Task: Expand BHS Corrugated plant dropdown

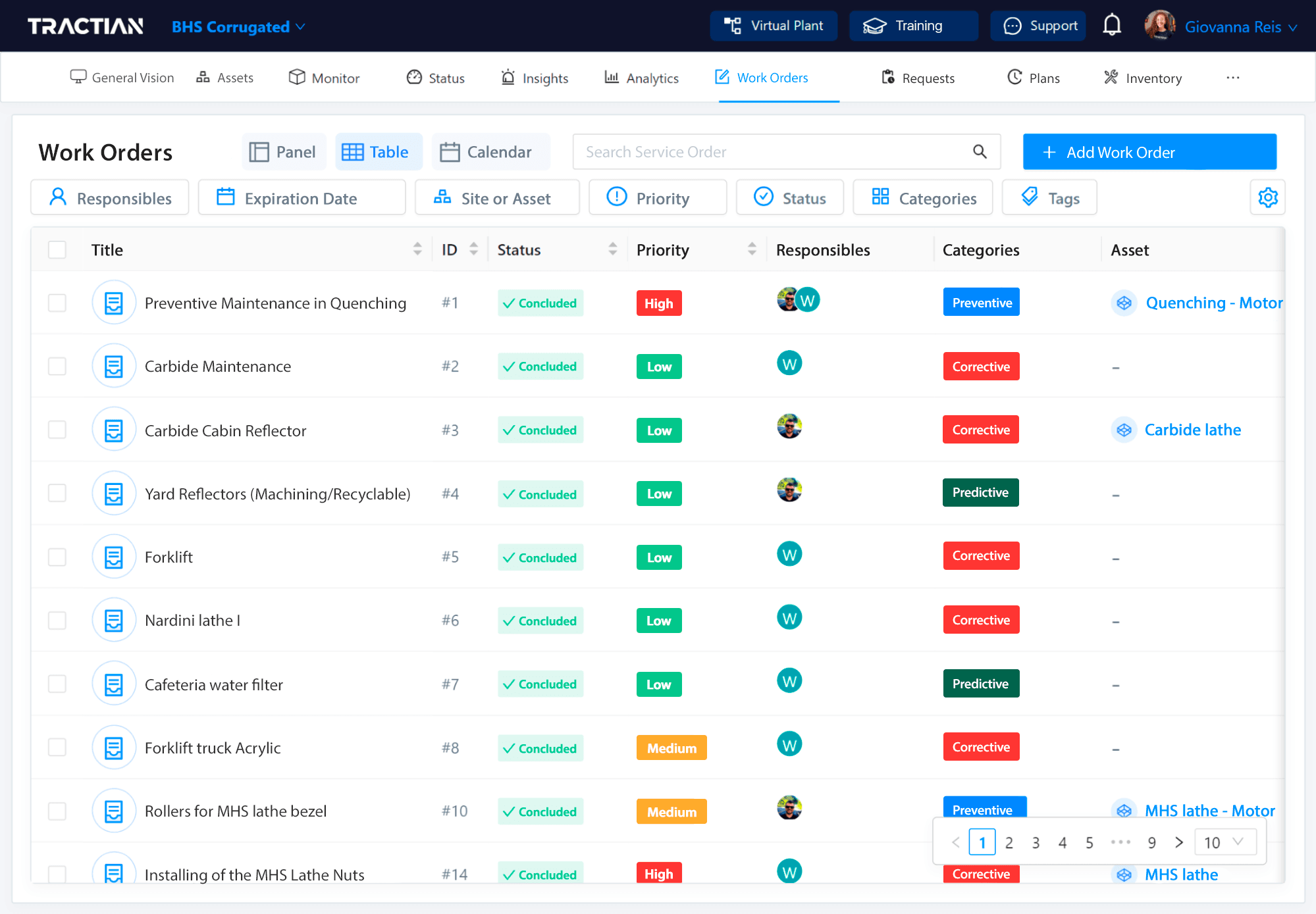Action: 238,27
